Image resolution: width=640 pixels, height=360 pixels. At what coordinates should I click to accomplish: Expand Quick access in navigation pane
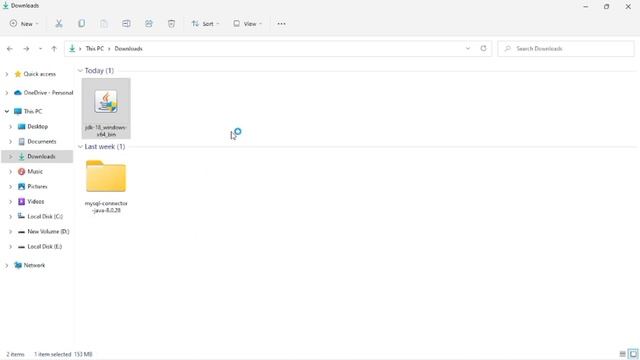point(7,74)
